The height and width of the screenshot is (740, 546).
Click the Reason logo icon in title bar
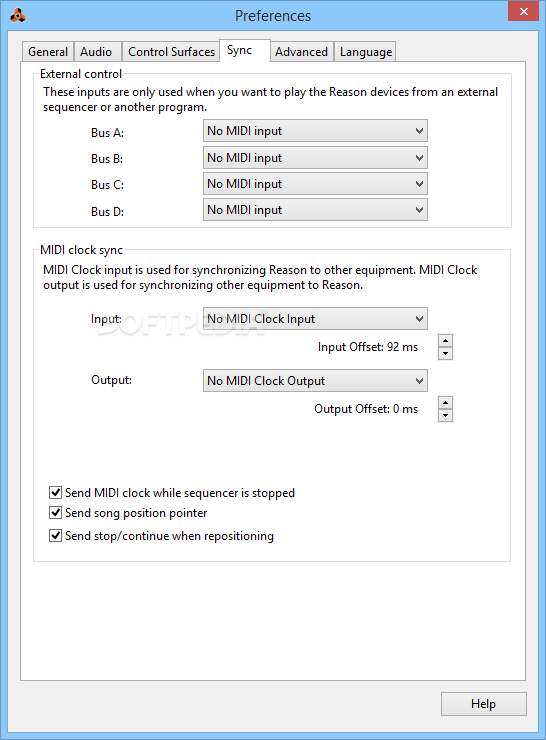click(x=18, y=16)
